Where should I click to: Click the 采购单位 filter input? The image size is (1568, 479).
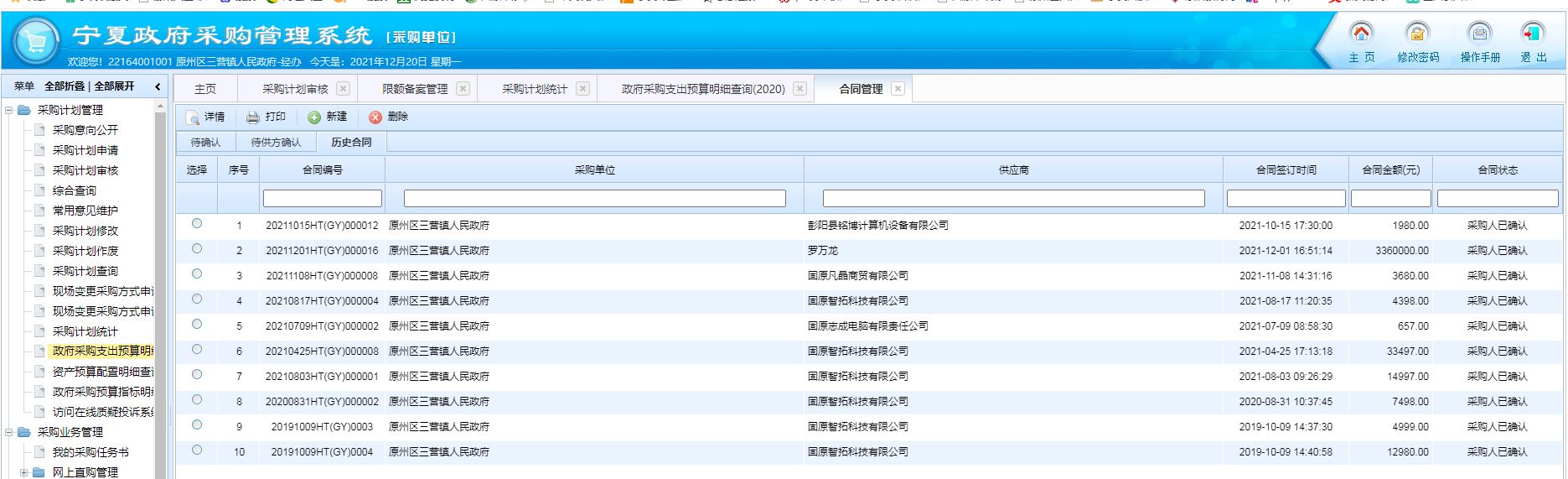(595, 199)
